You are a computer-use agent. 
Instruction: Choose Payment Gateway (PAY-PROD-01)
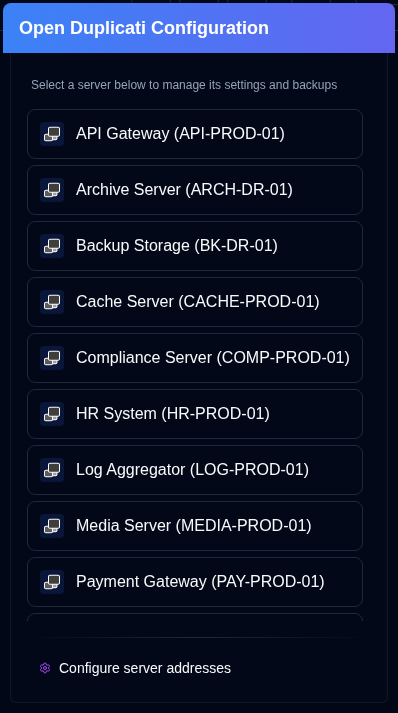195,582
